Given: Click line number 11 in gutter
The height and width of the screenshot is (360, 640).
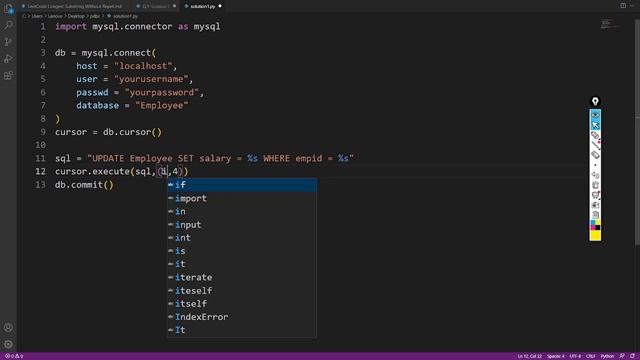Looking at the screenshot, I should pyautogui.click(x=40, y=158).
